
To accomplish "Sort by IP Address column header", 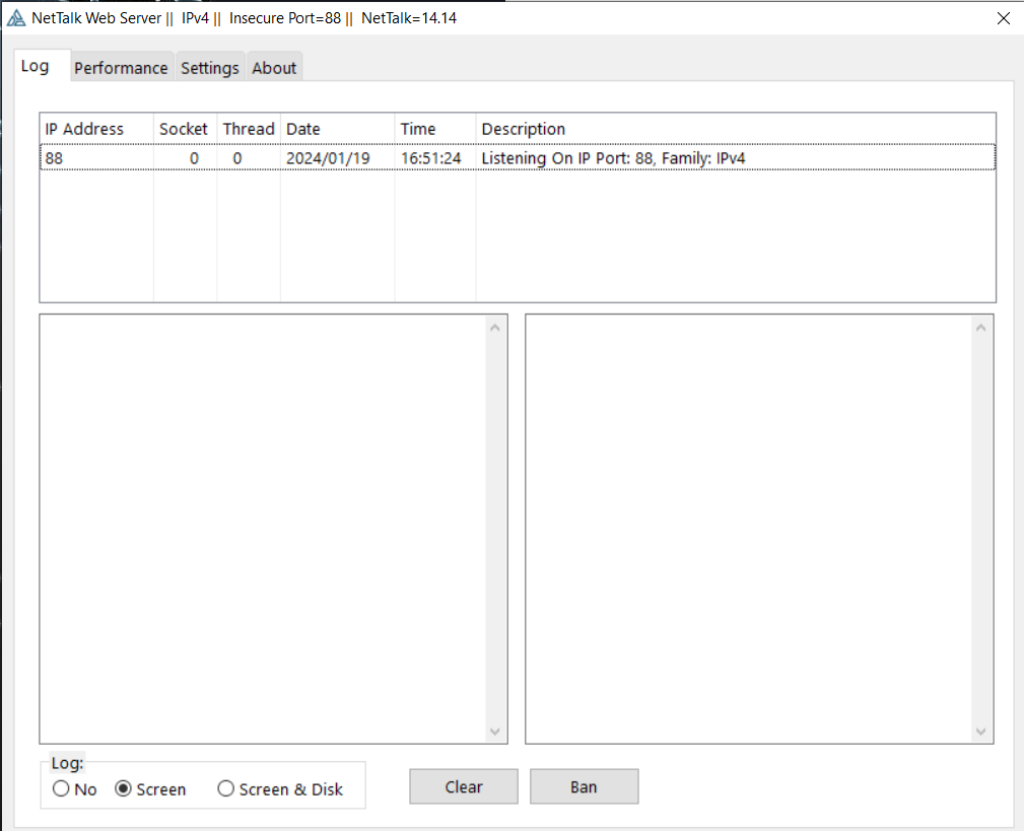I will click(x=85, y=129).
